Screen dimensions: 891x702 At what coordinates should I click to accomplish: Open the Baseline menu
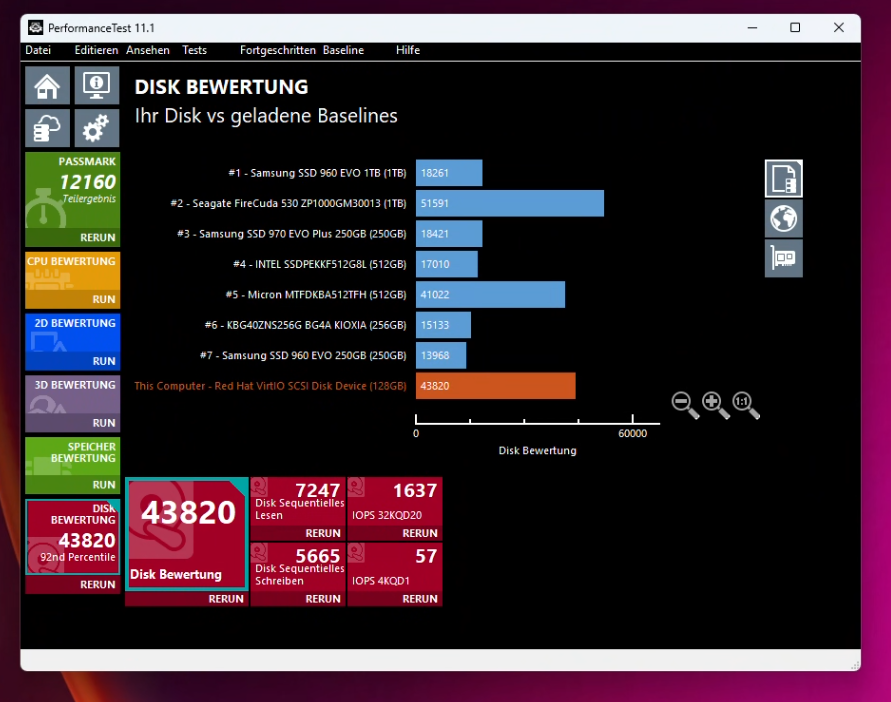tap(343, 50)
